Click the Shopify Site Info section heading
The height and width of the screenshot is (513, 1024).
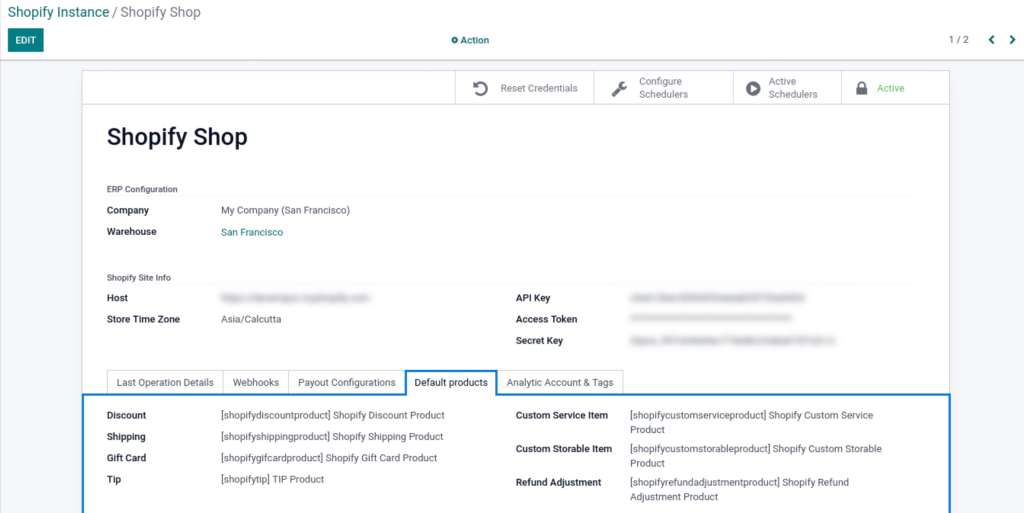pos(139,277)
